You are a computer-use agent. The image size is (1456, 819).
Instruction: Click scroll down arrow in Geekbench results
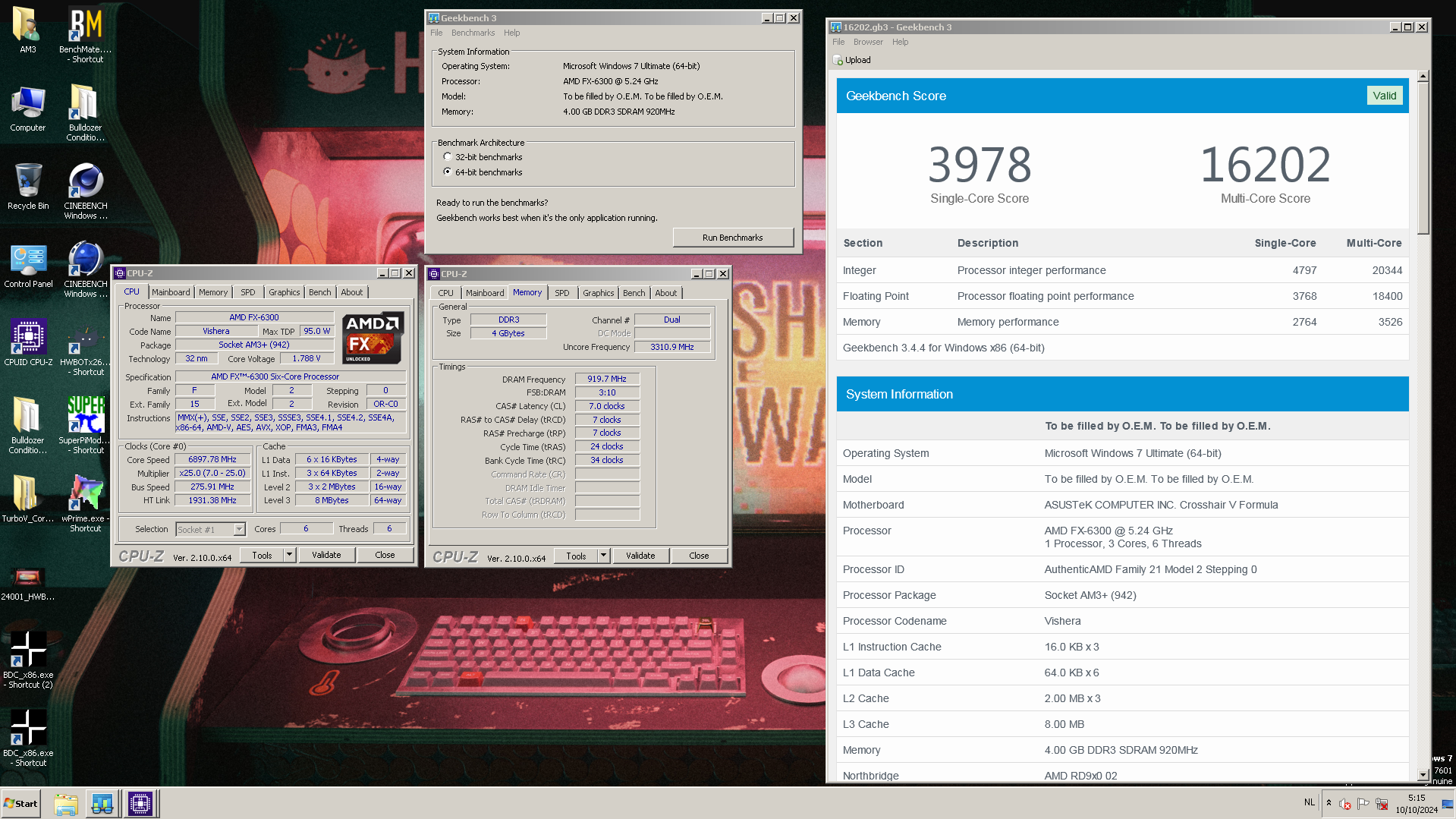pos(1423,776)
